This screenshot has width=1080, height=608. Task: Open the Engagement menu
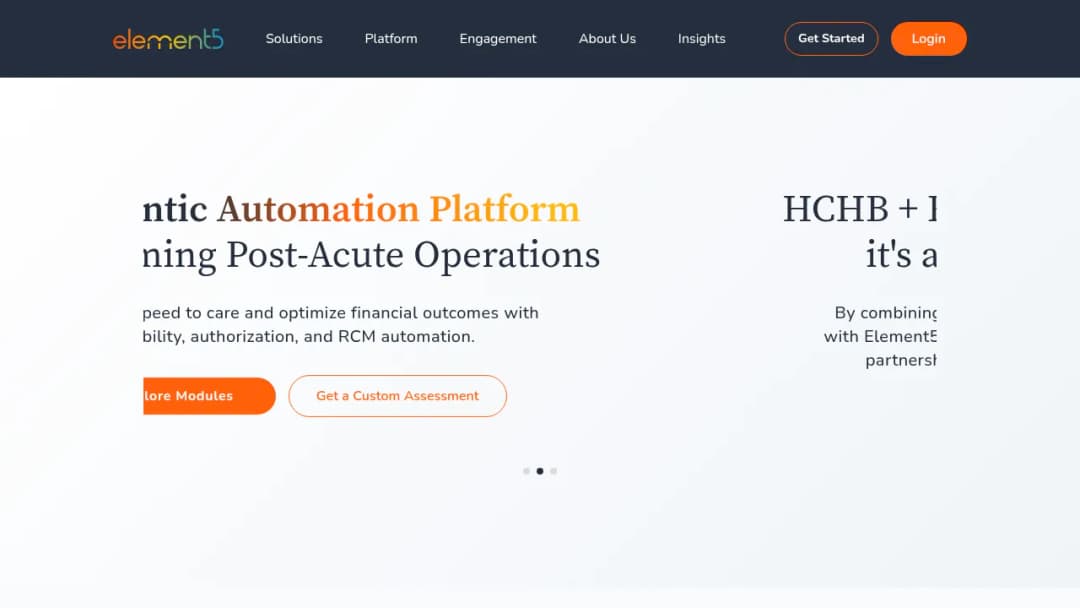tap(497, 39)
